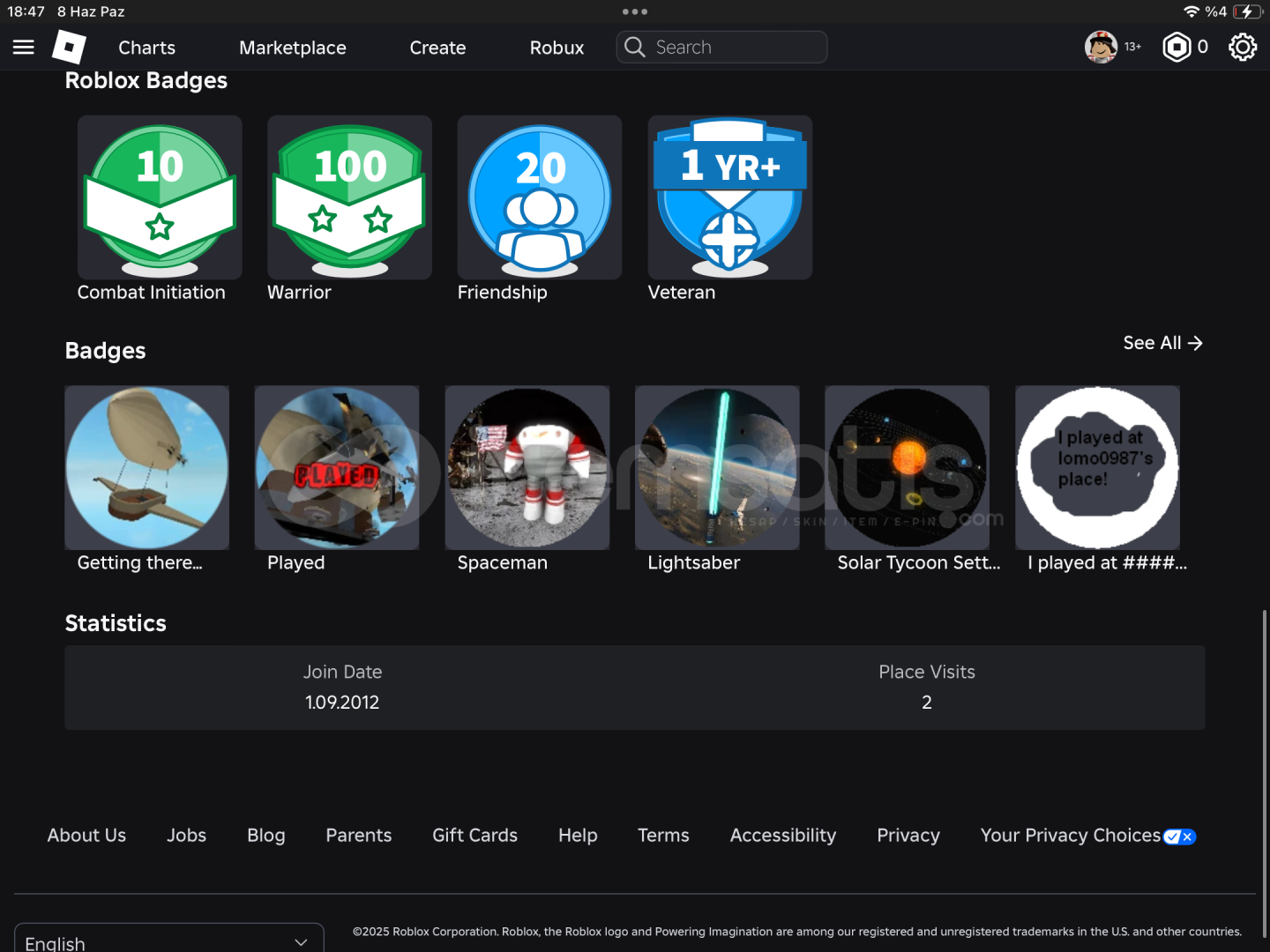This screenshot has height=952, width=1270.
Task: Open the settings gear icon
Action: pyautogui.click(x=1242, y=47)
